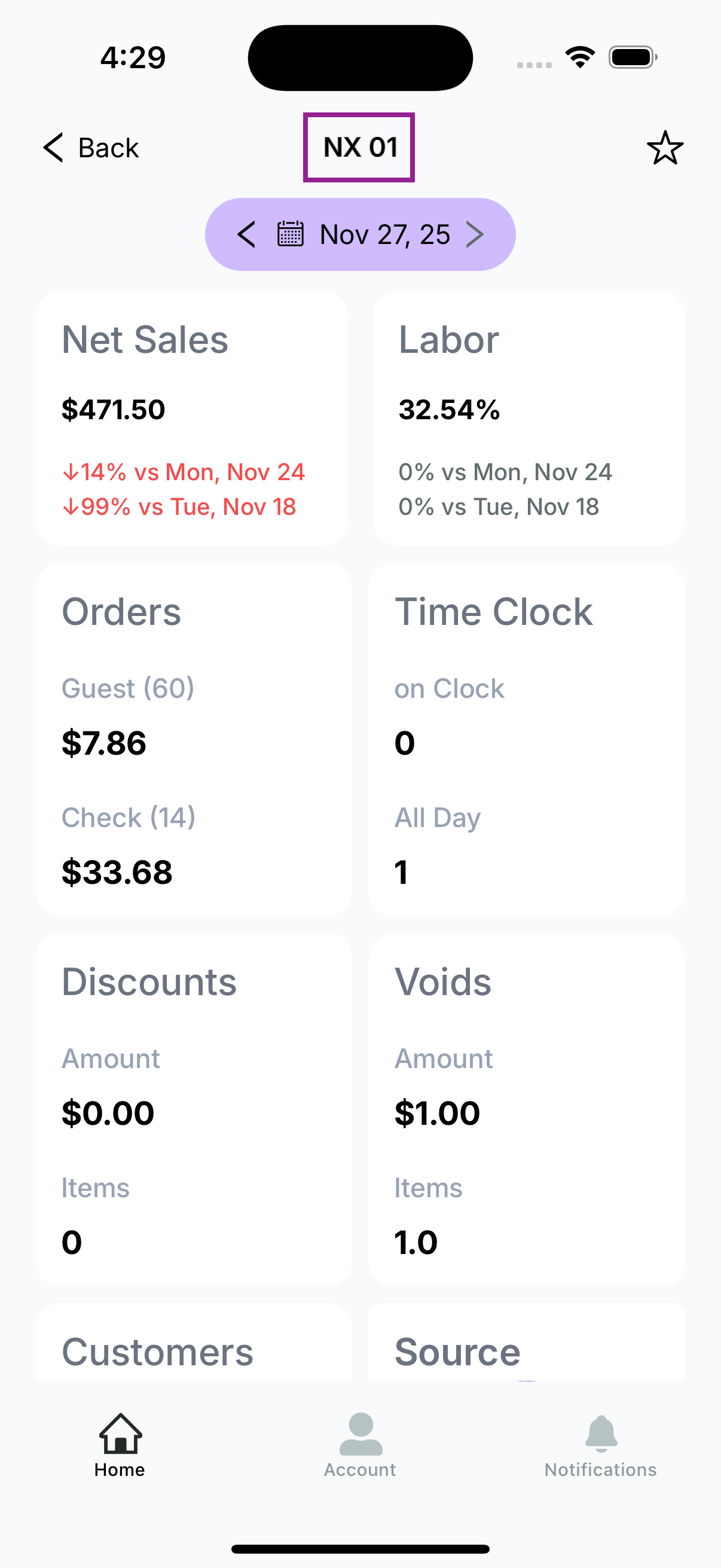
Task: Advance to next day with right chevron
Action: (x=475, y=234)
